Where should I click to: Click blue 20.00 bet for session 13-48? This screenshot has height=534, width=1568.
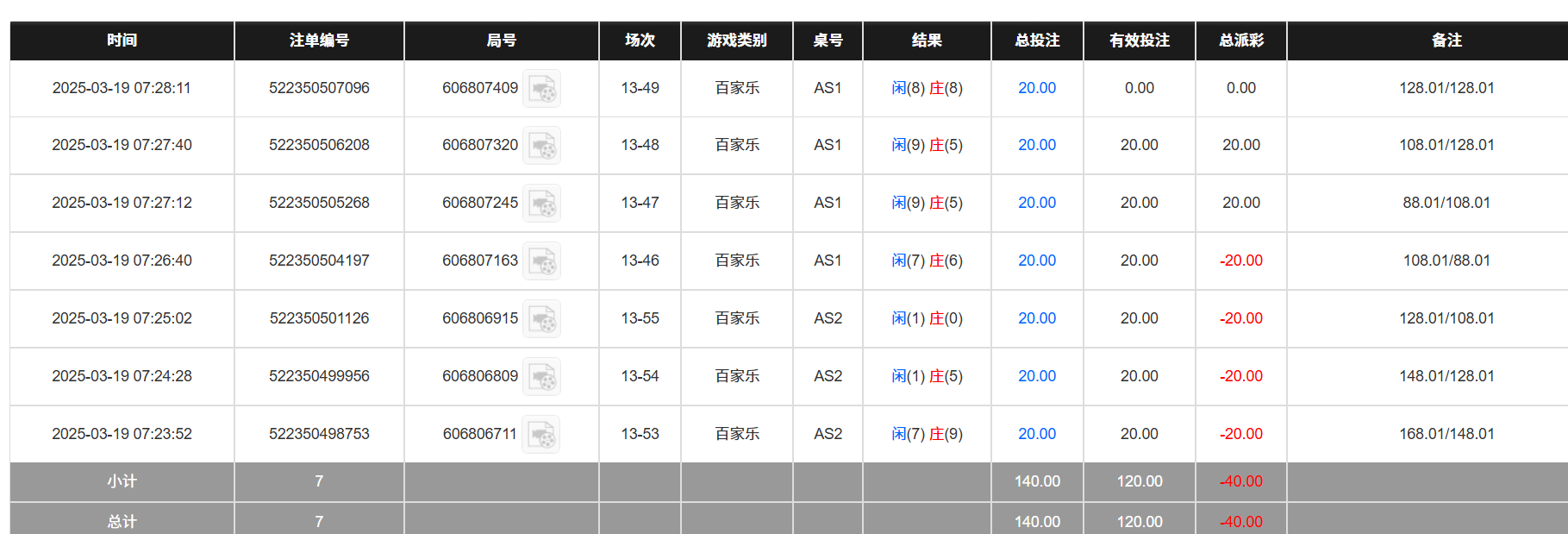point(1036,145)
